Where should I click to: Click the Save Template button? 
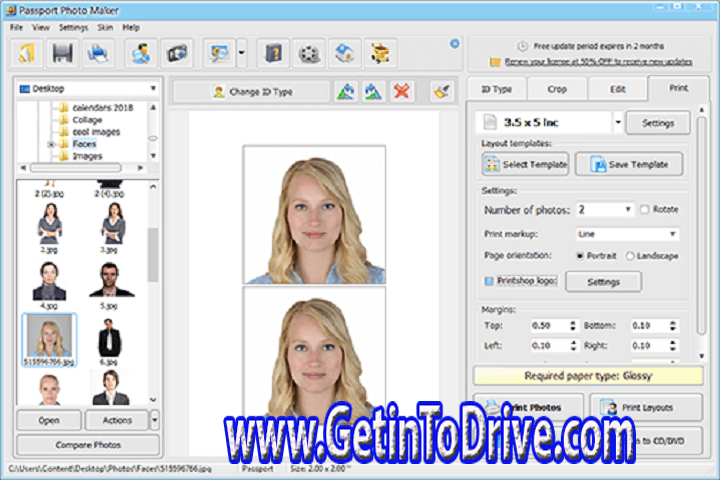[x=629, y=164]
